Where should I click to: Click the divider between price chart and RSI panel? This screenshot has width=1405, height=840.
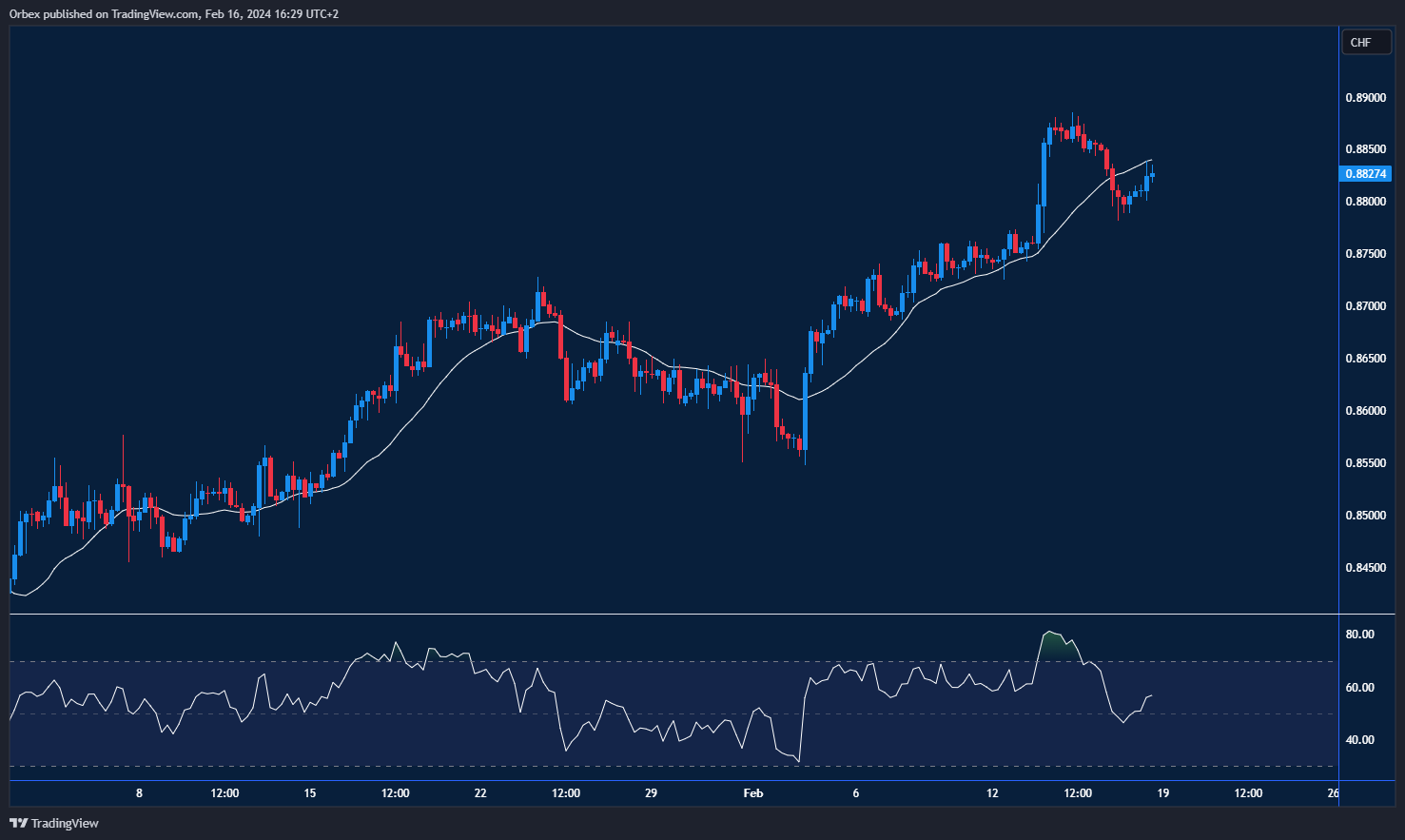click(x=666, y=612)
